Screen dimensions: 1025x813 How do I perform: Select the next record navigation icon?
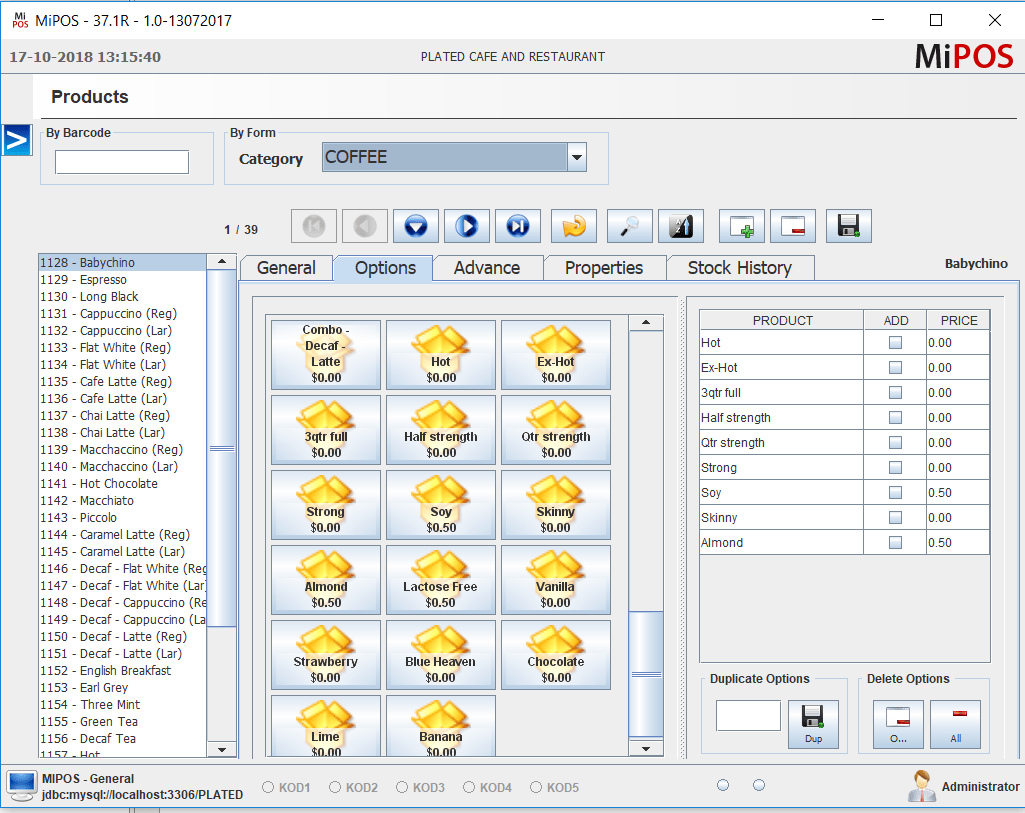tap(466, 226)
